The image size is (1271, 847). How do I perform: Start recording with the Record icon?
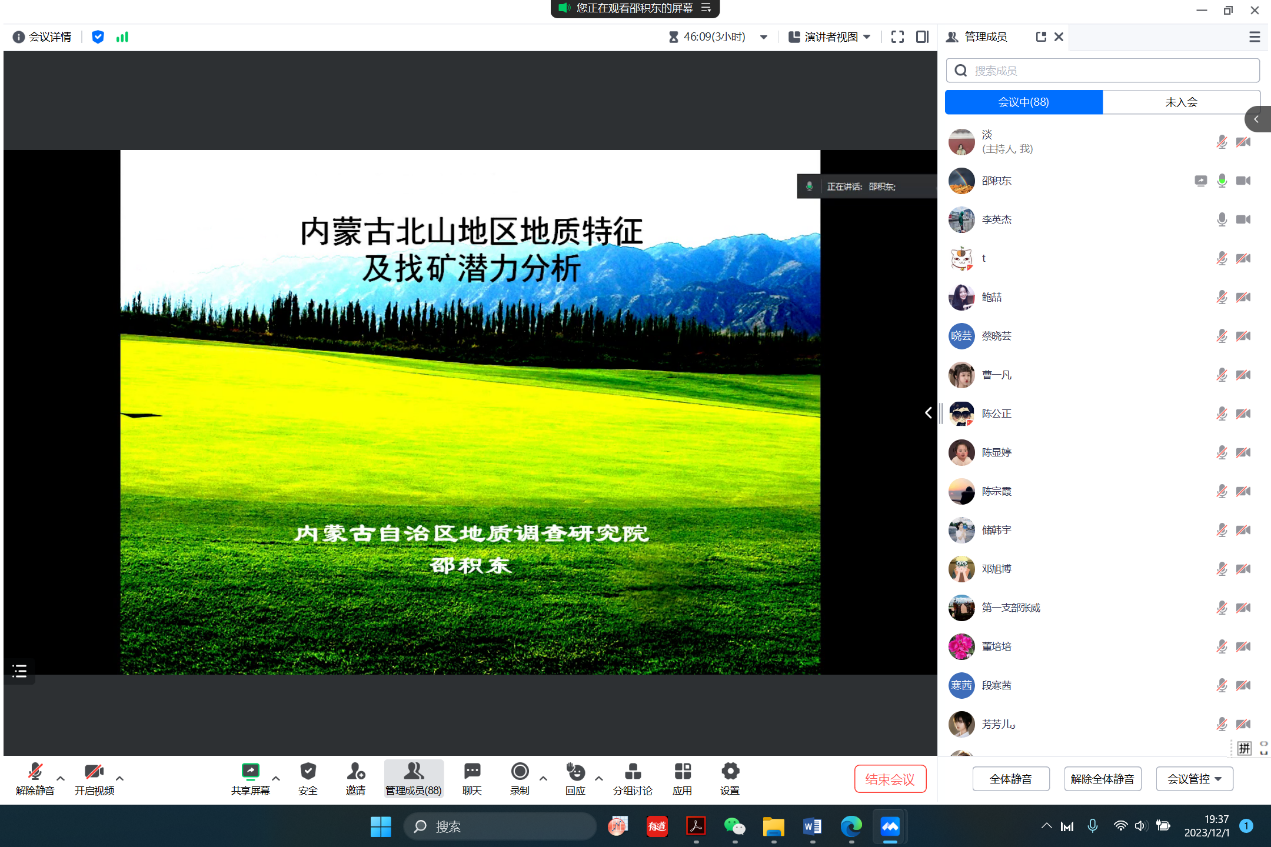(x=520, y=773)
